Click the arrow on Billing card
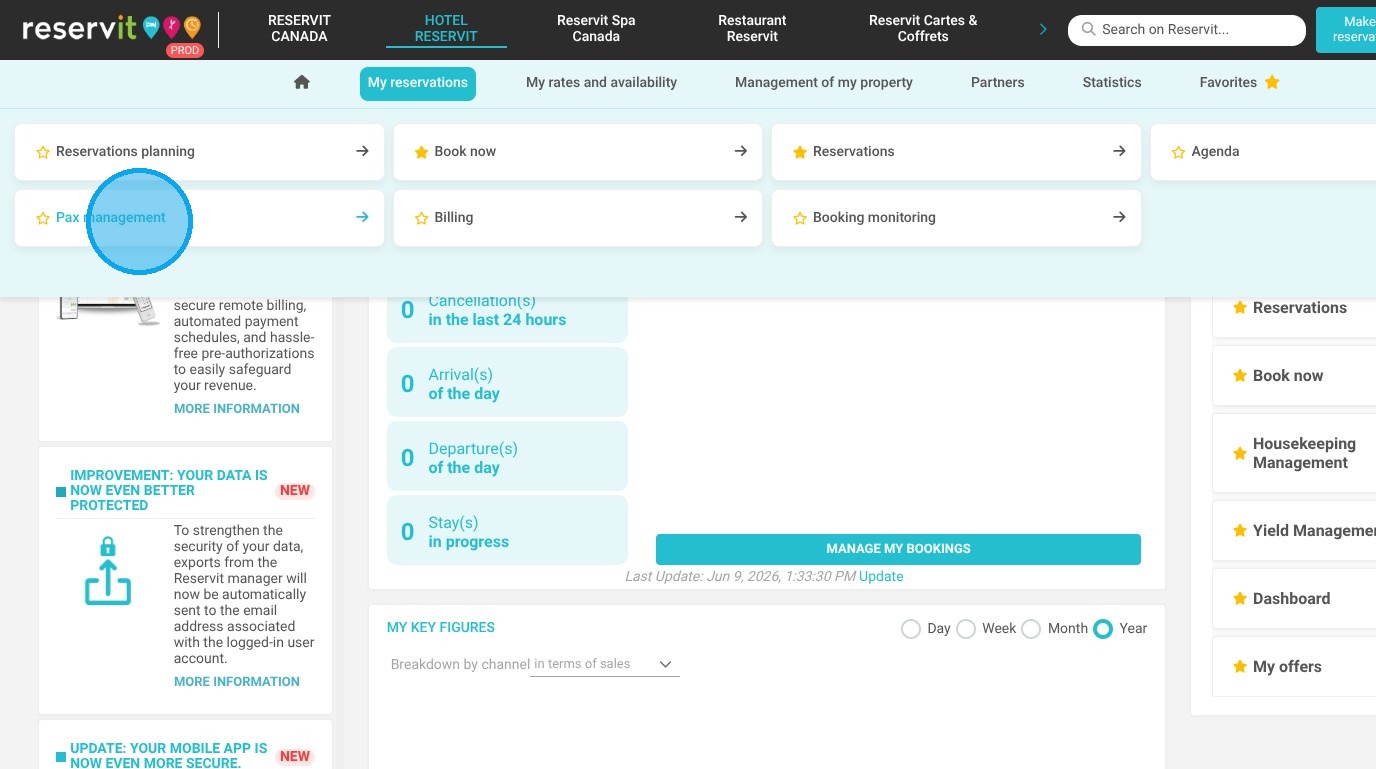The height and width of the screenshot is (769, 1376). point(741,217)
